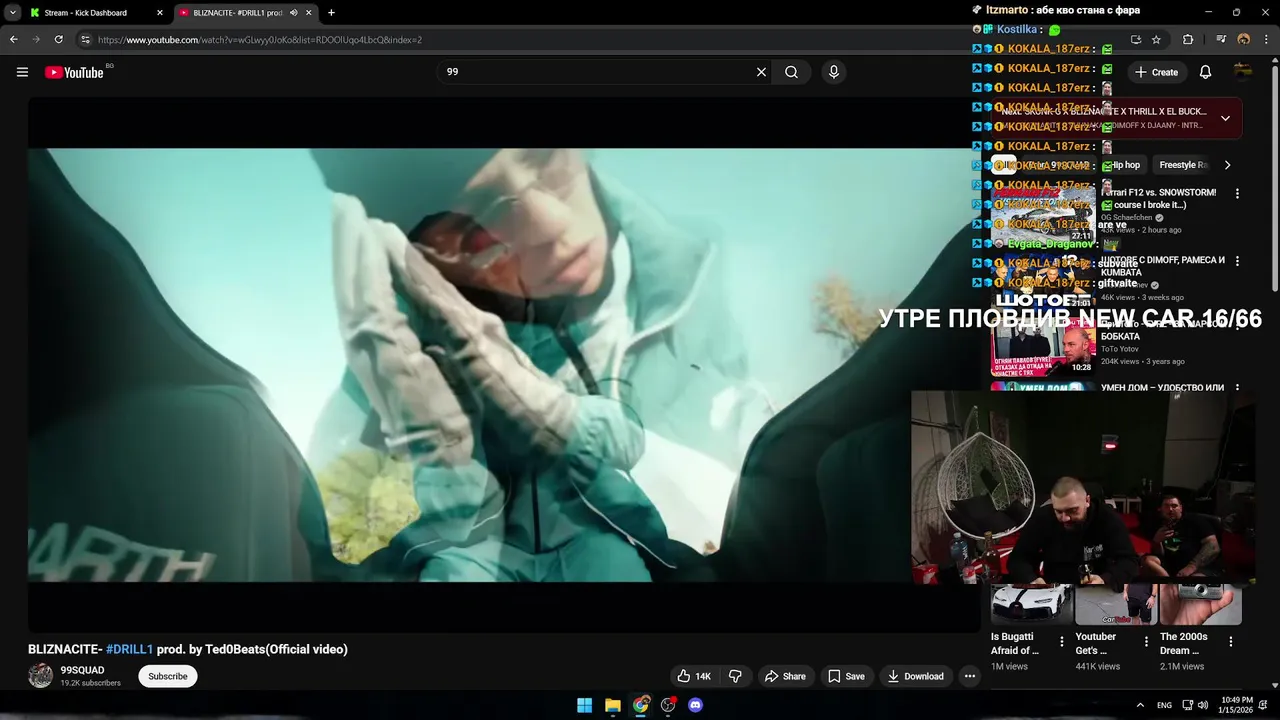Collapse the playlist queue with its chevron
This screenshot has height=720, width=1280.
click(x=1225, y=118)
